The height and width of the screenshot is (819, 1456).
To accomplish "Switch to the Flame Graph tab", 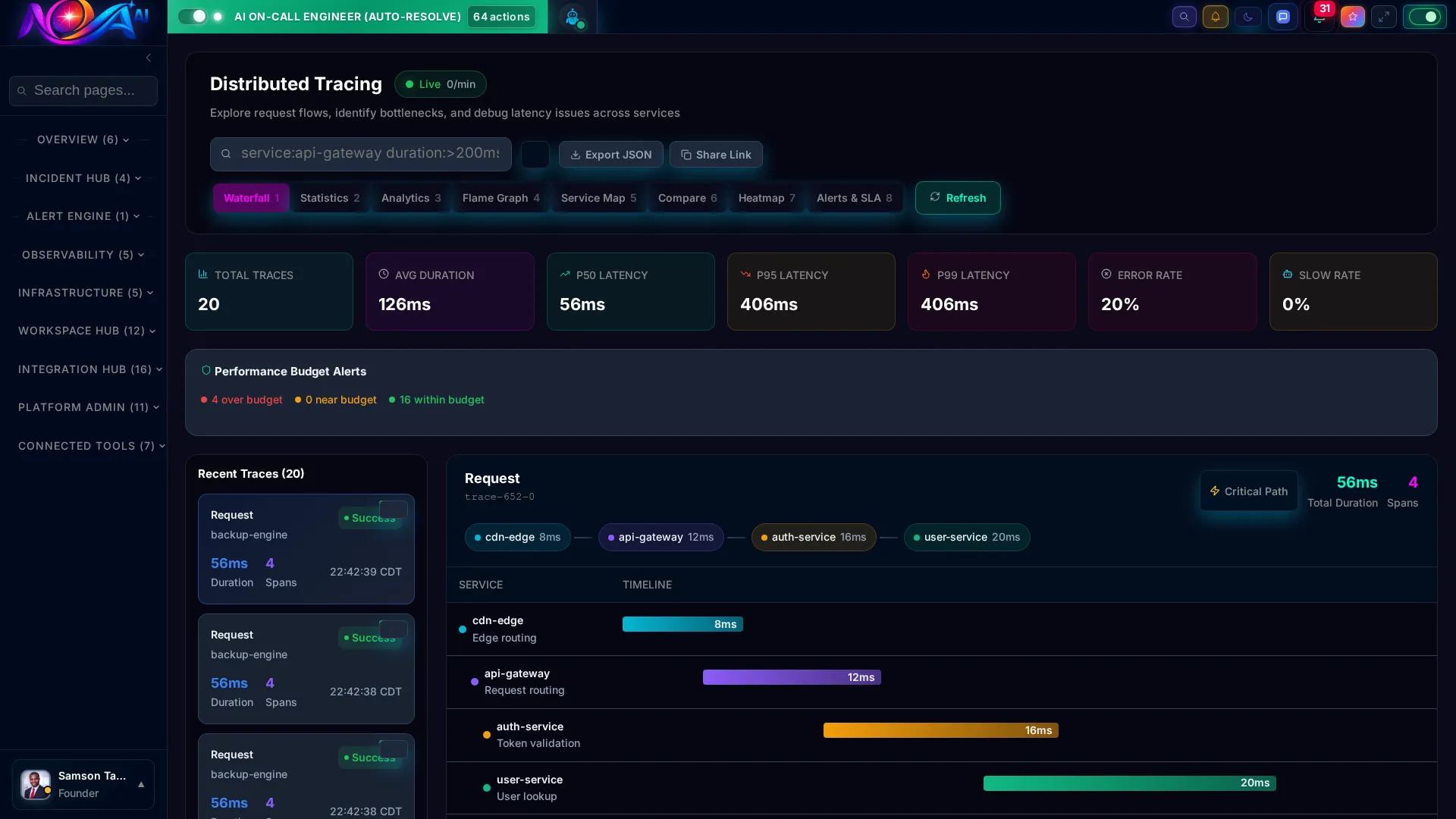I will point(500,198).
